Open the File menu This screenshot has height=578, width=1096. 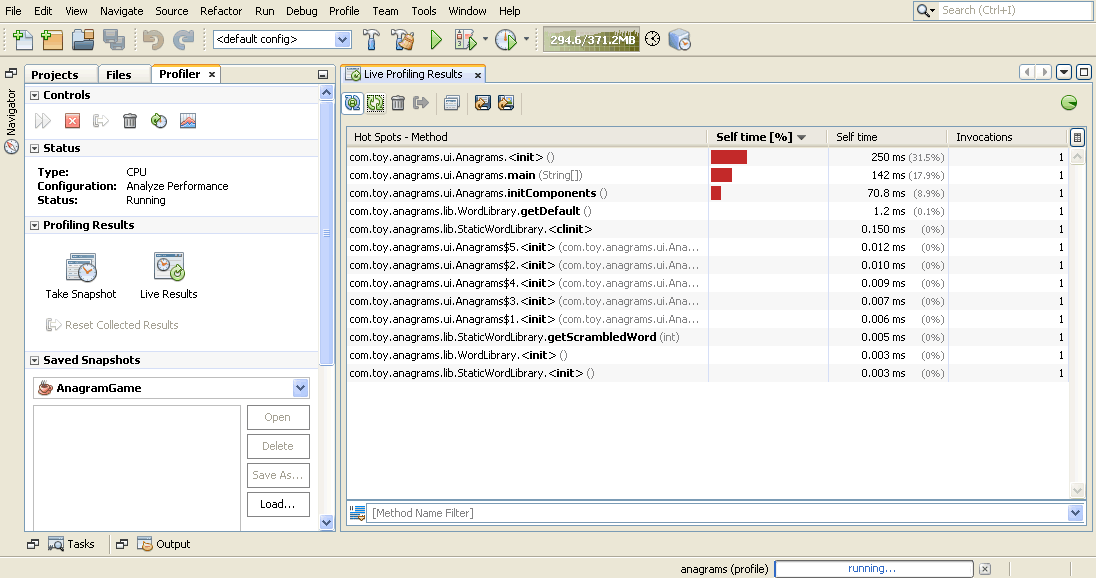(x=13, y=11)
